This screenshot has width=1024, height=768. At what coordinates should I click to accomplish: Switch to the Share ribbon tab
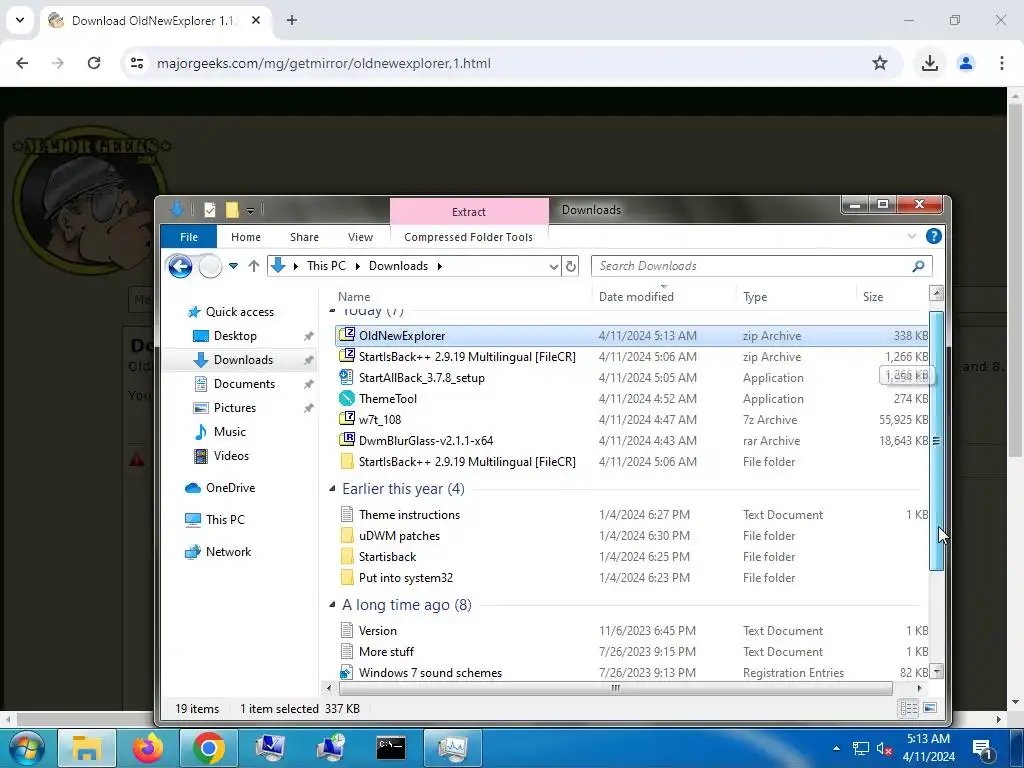tap(304, 237)
